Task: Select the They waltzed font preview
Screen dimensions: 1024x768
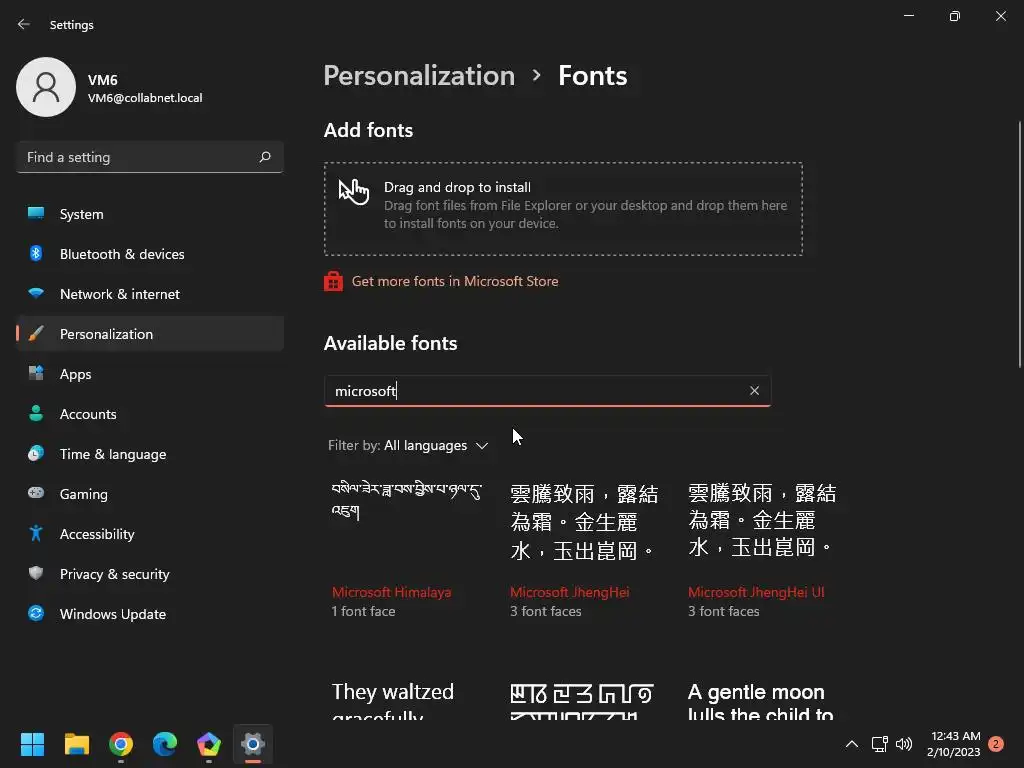Action: tap(392, 700)
